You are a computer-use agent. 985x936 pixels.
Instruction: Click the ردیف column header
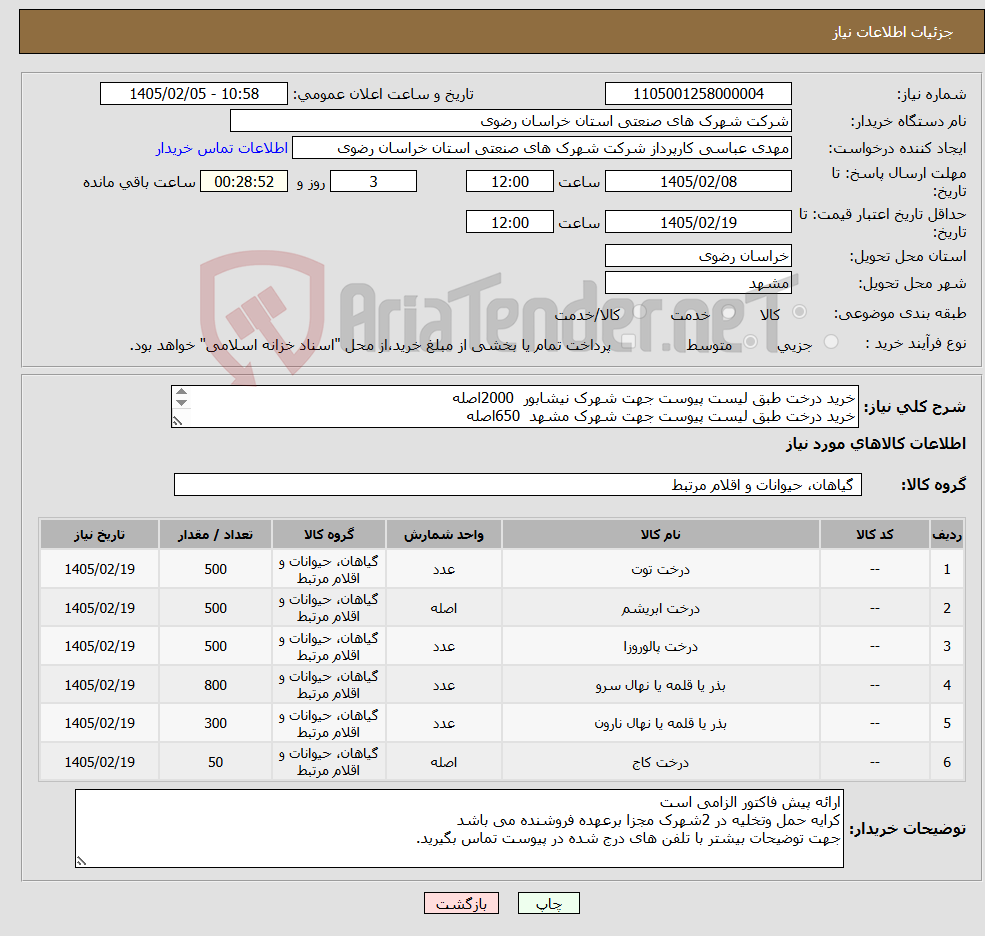947,535
